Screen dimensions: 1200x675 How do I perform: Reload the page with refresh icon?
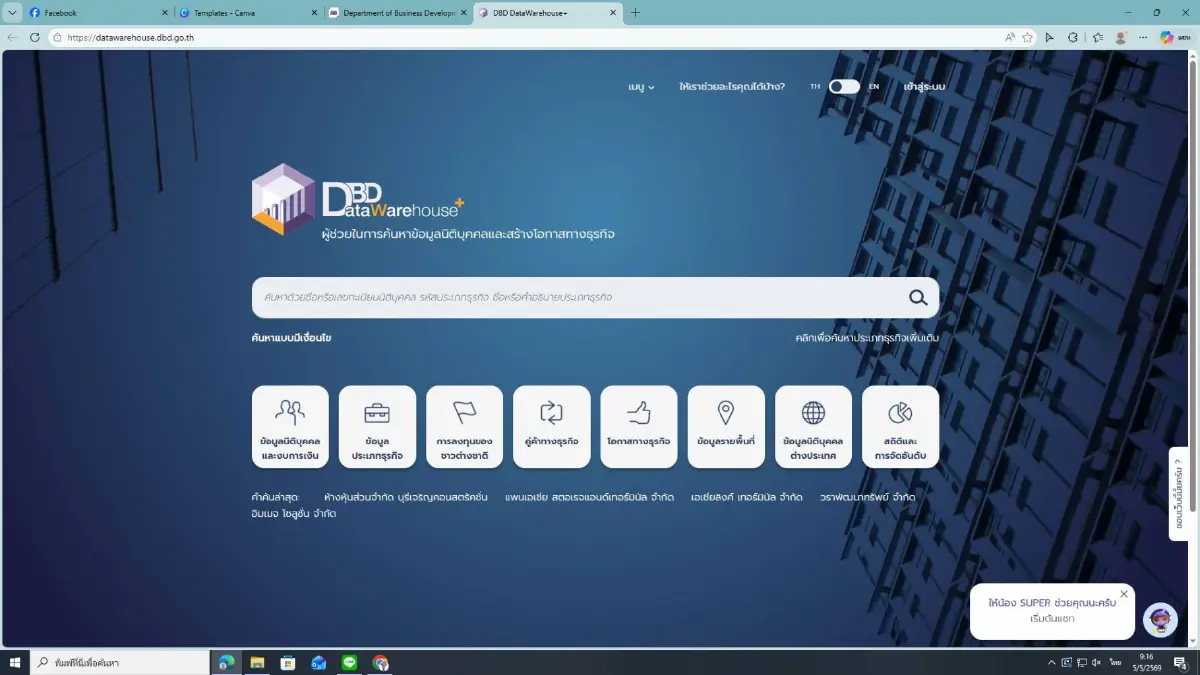(35, 37)
